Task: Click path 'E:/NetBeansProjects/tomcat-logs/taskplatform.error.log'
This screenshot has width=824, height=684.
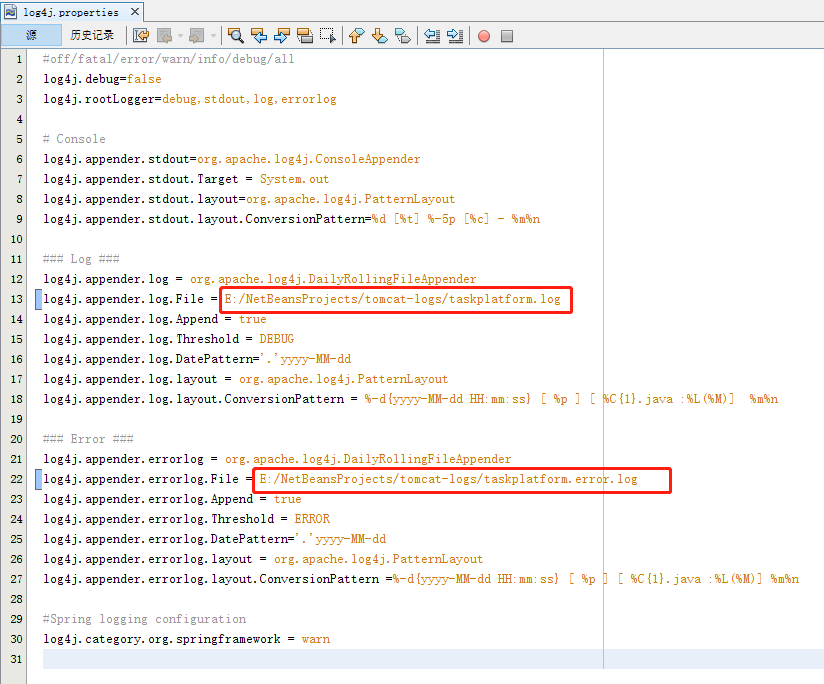Action: tap(448, 479)
